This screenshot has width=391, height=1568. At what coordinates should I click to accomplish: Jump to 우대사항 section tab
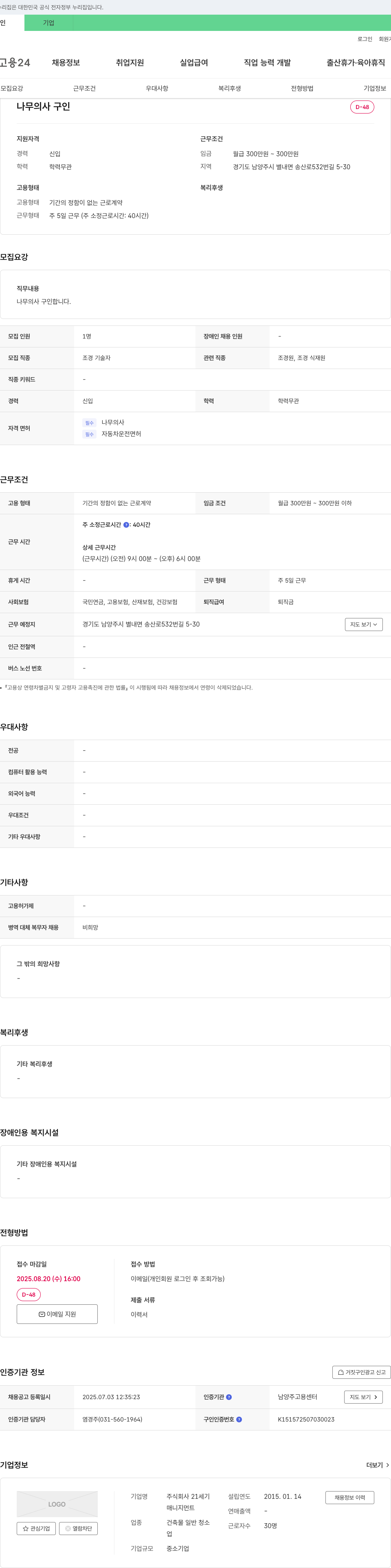click(156, 88)
